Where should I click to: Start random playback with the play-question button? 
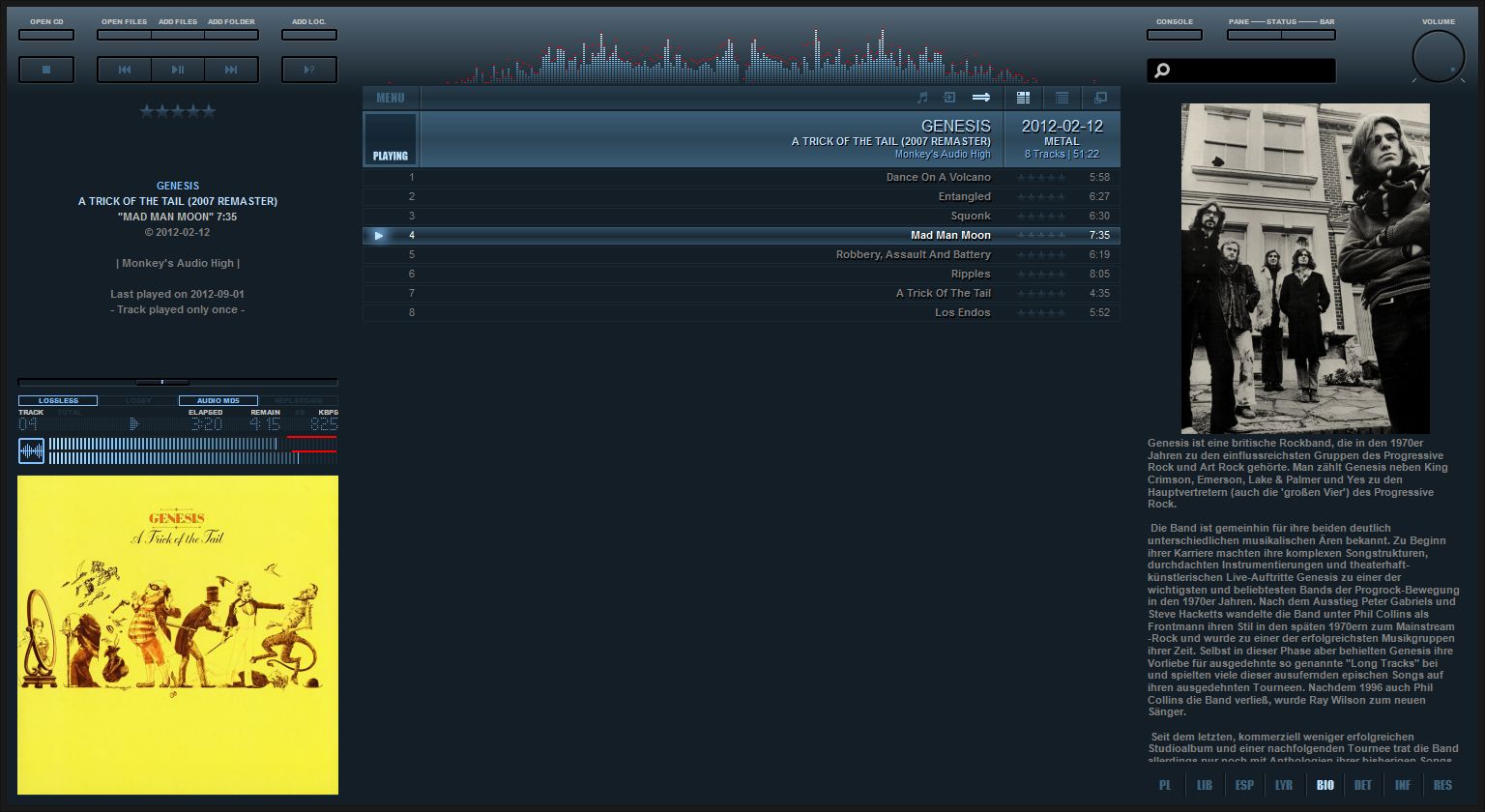309,70
